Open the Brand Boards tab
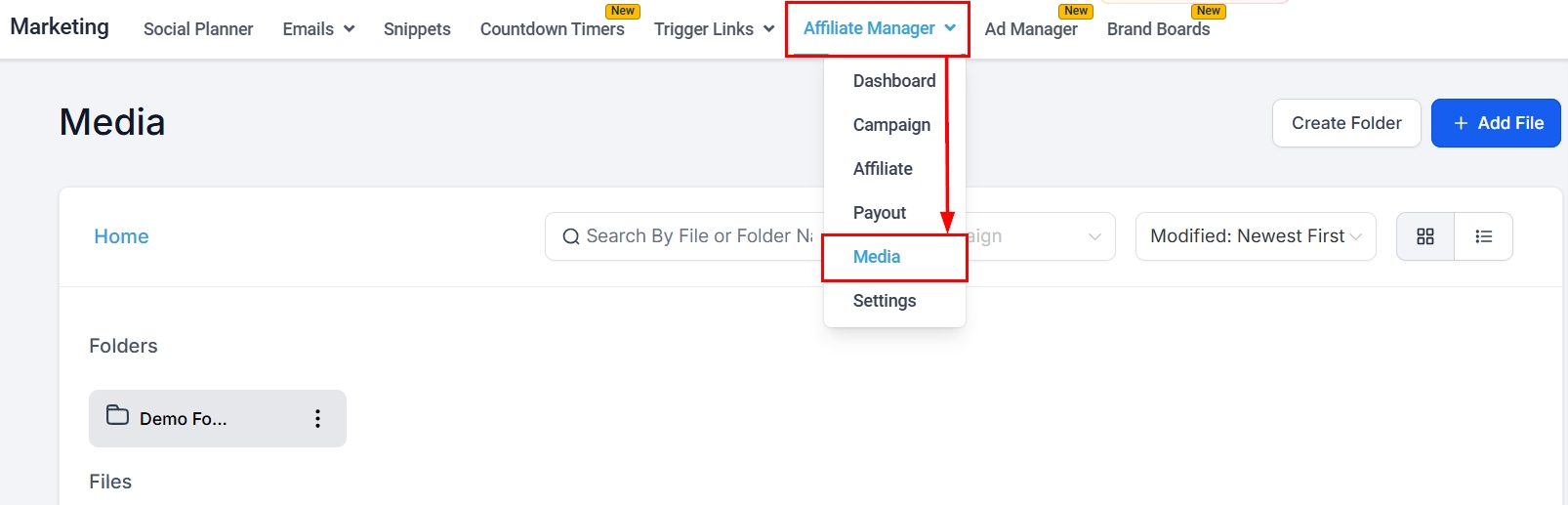 click(x=1158, y=29)
